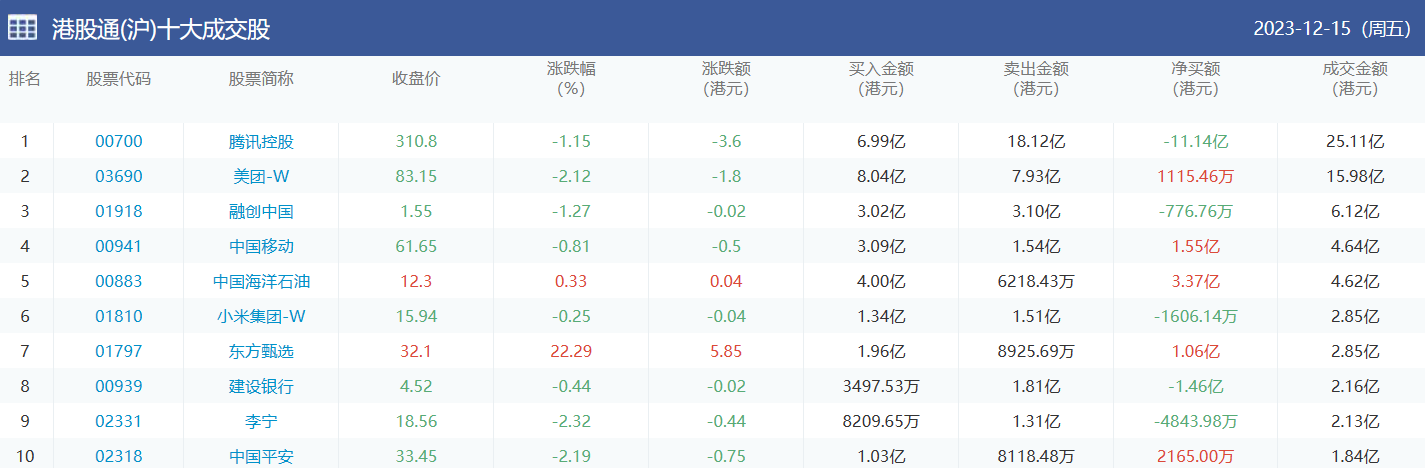Click the 净买额 column header

coord(1195,79)
